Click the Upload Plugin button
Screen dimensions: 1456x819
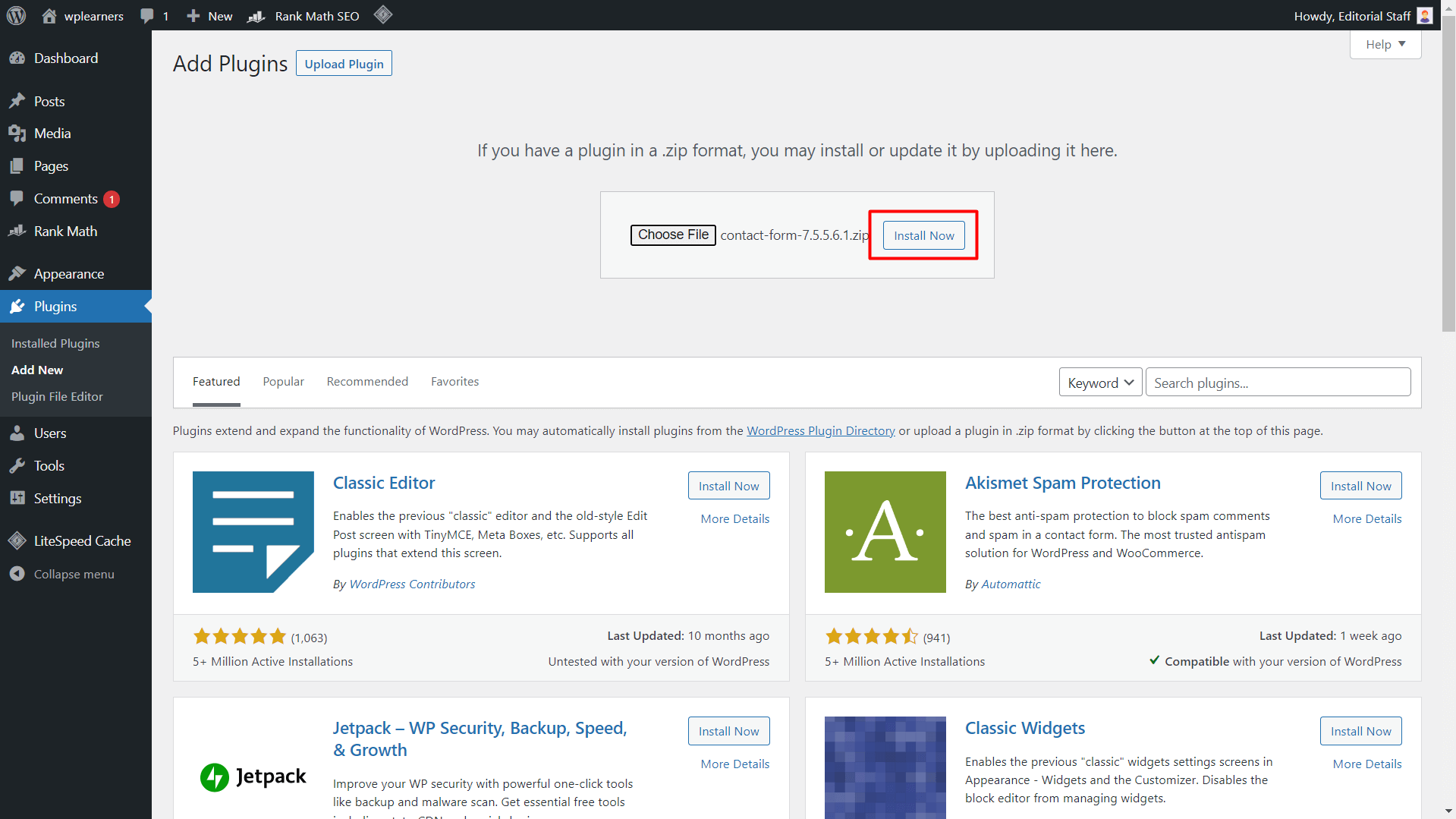coord(344,64)
